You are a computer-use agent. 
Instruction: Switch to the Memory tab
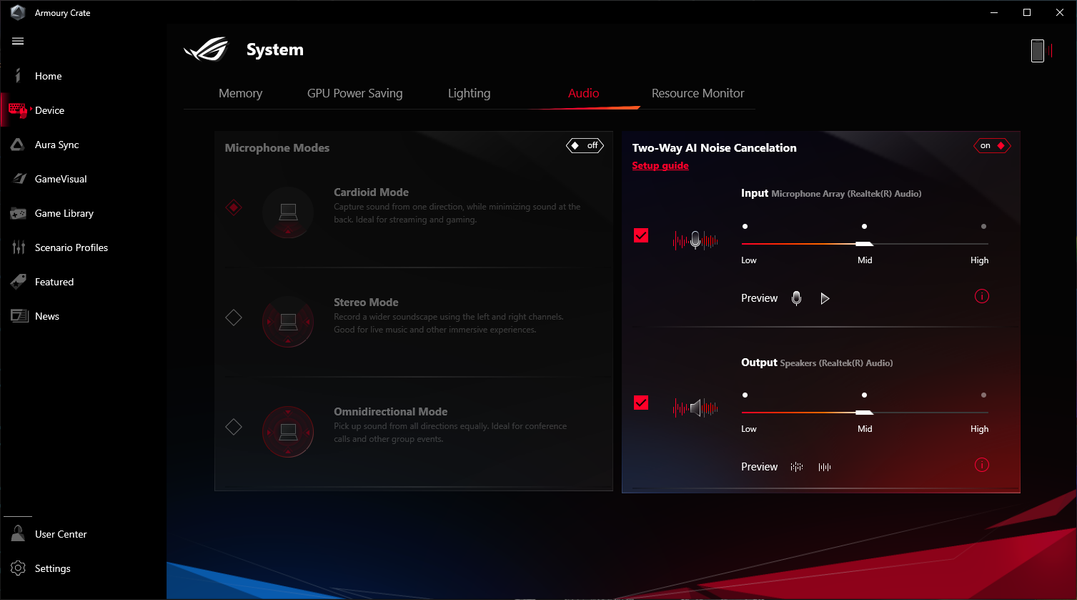[240, 93]
